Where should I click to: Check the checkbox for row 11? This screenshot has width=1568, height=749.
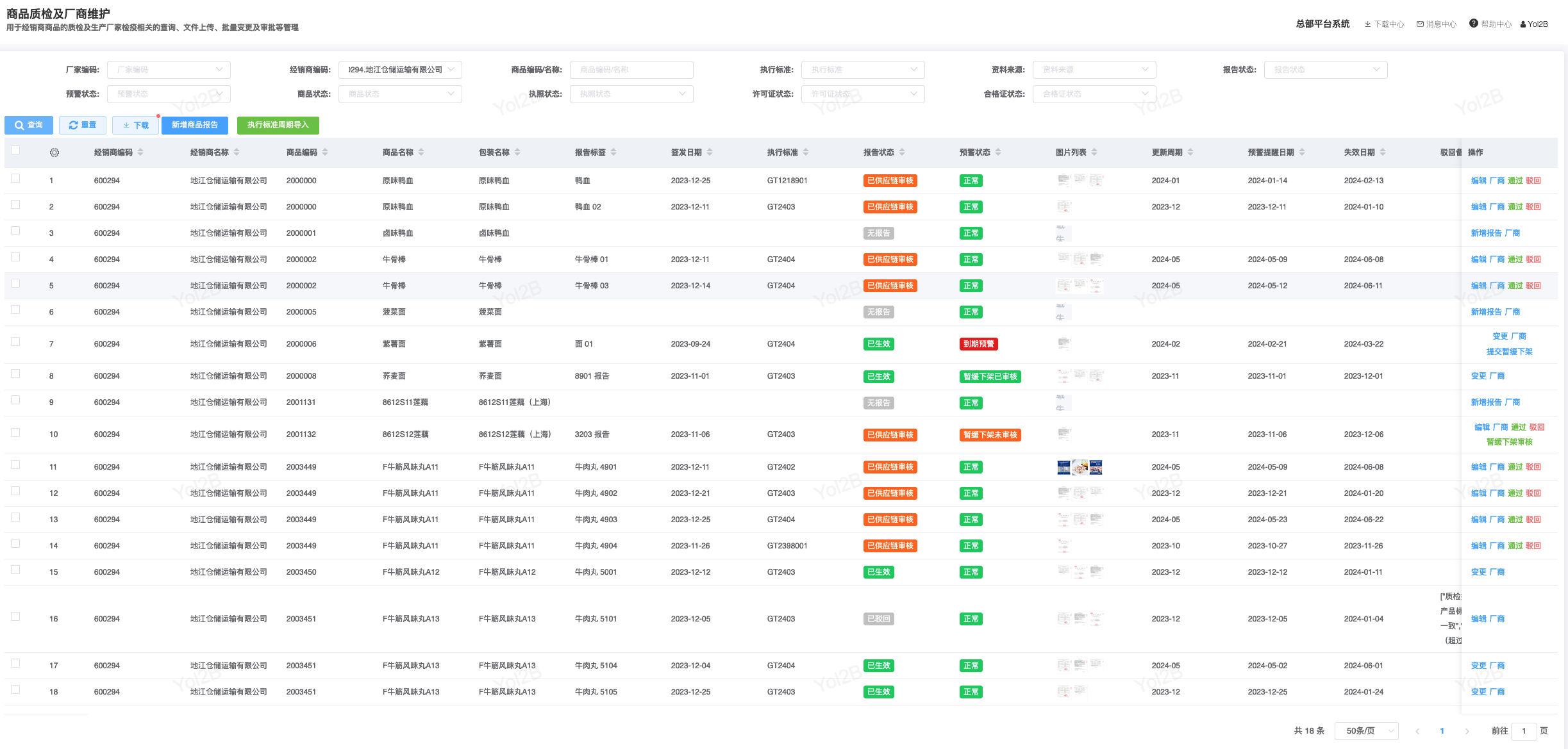15,465
